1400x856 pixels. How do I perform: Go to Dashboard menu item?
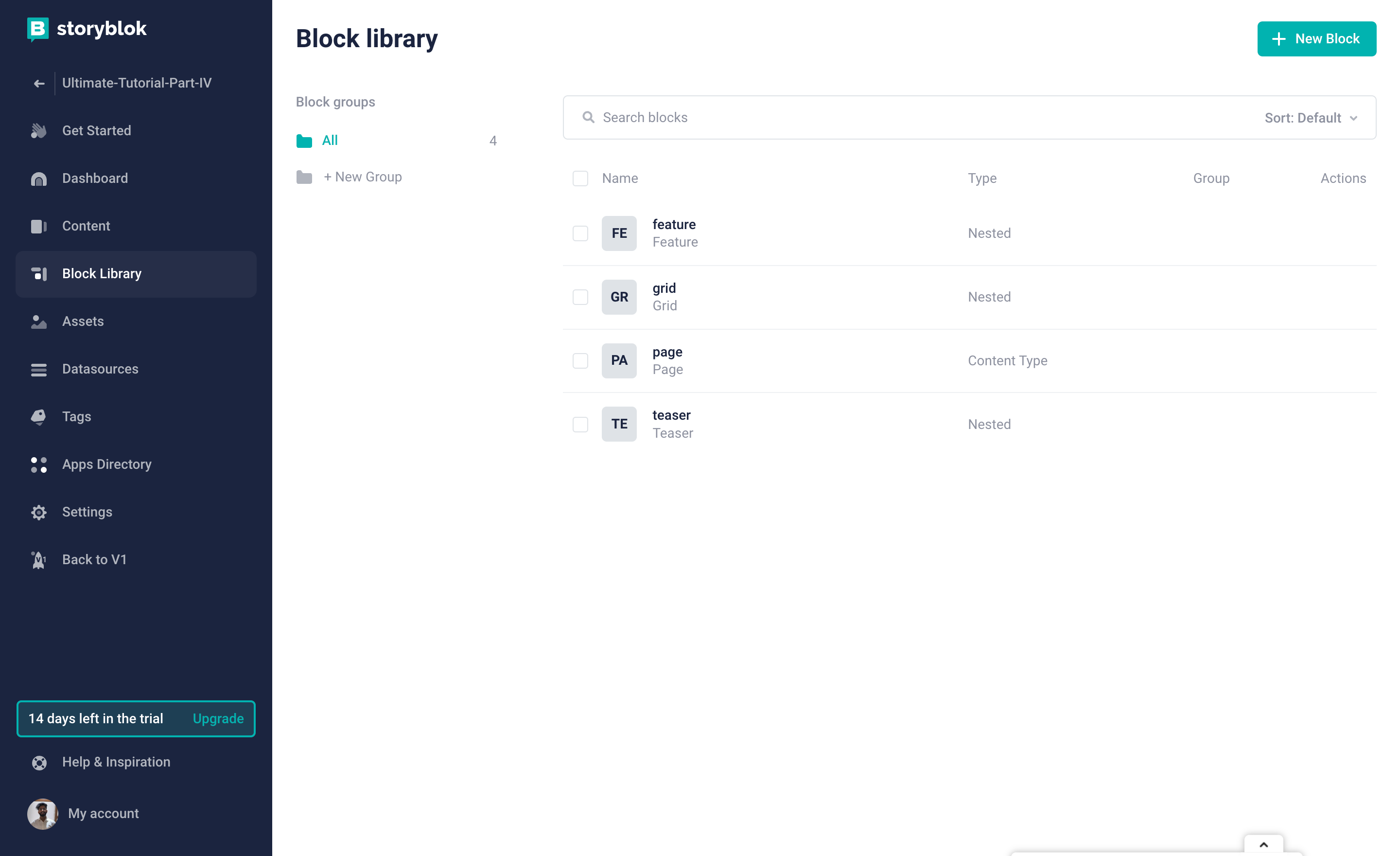(x=136, y=178)
